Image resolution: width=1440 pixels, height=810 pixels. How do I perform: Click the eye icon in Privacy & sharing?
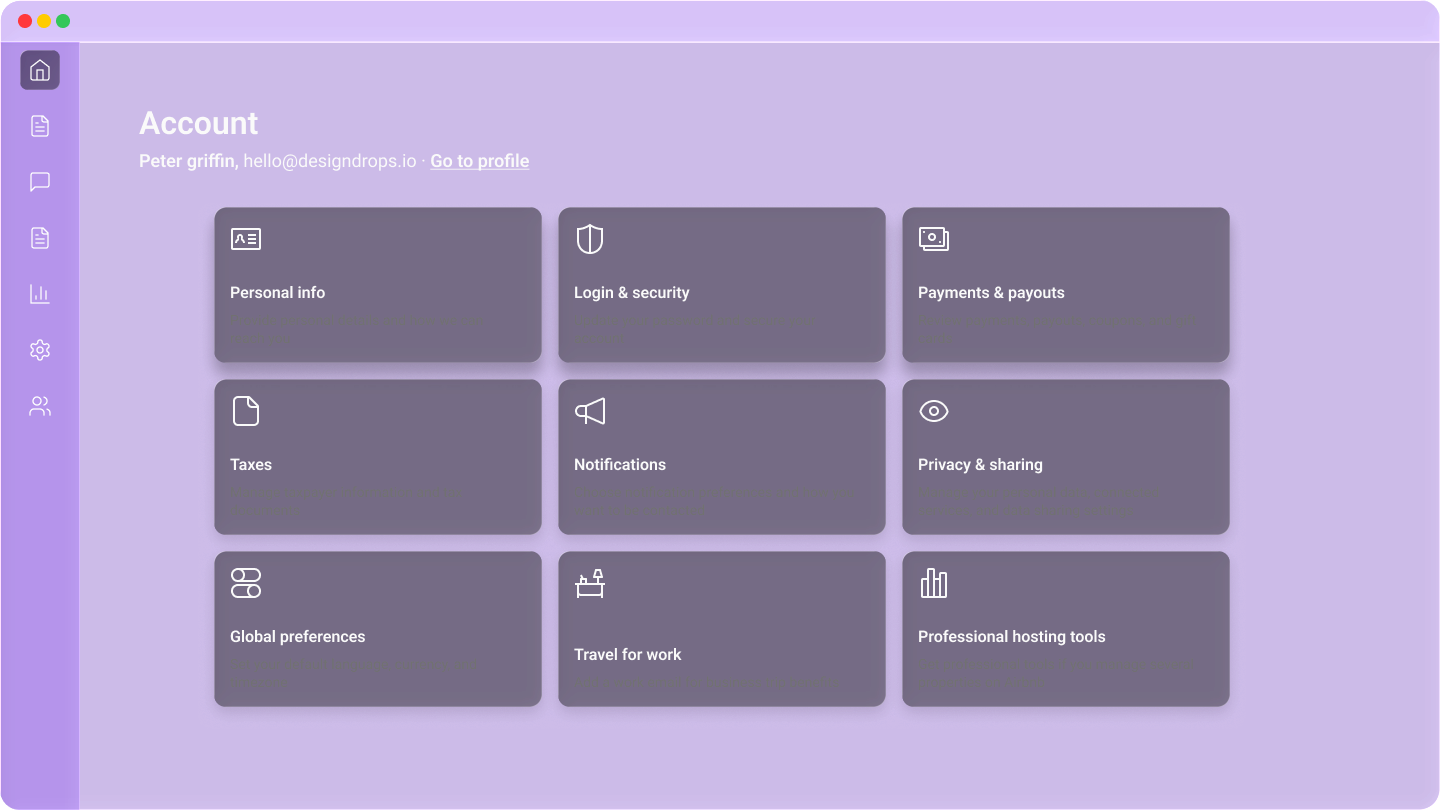[934, 411]
